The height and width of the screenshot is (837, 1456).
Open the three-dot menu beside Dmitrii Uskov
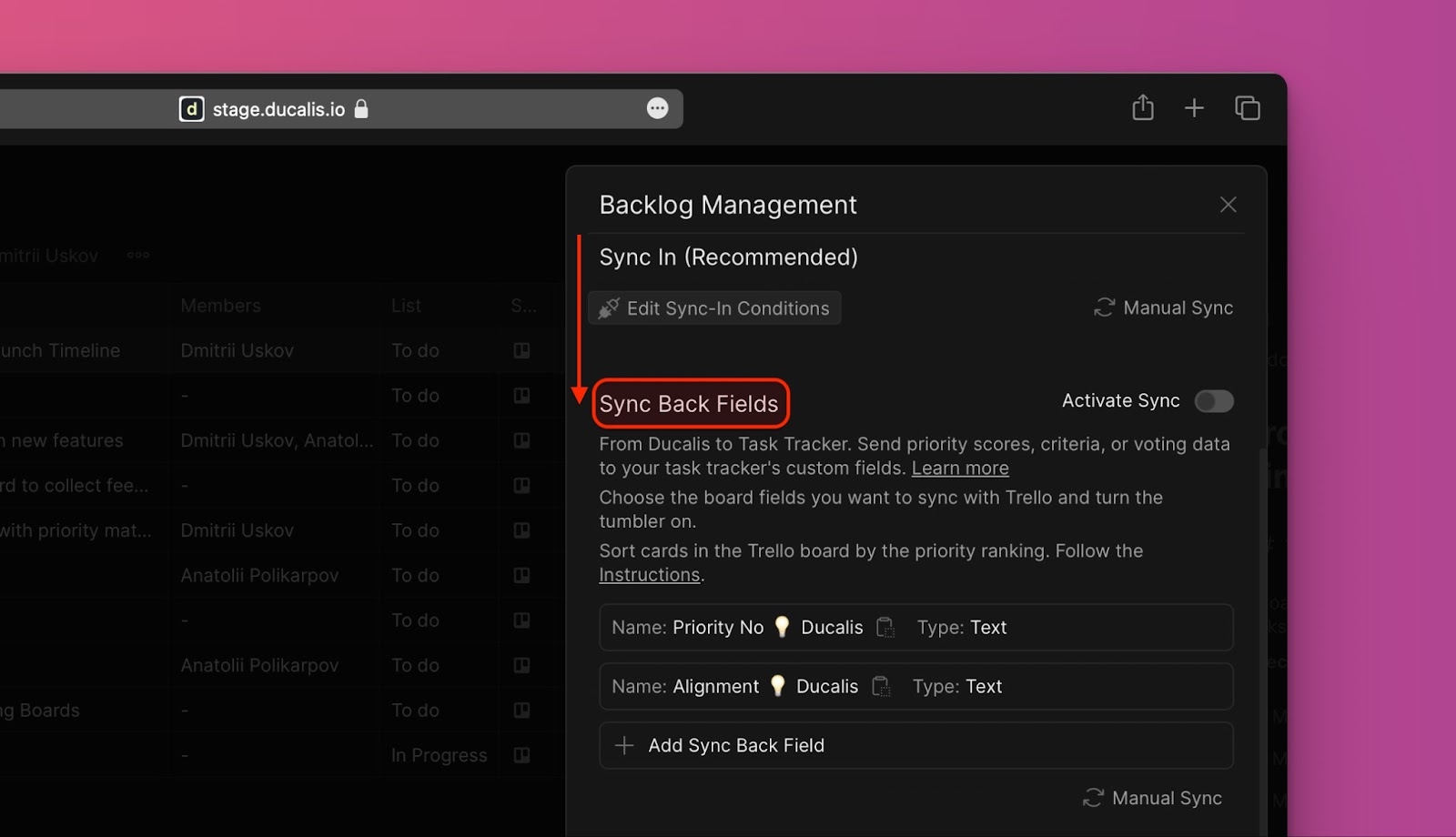pyautogui.click(x=138, y=256)
